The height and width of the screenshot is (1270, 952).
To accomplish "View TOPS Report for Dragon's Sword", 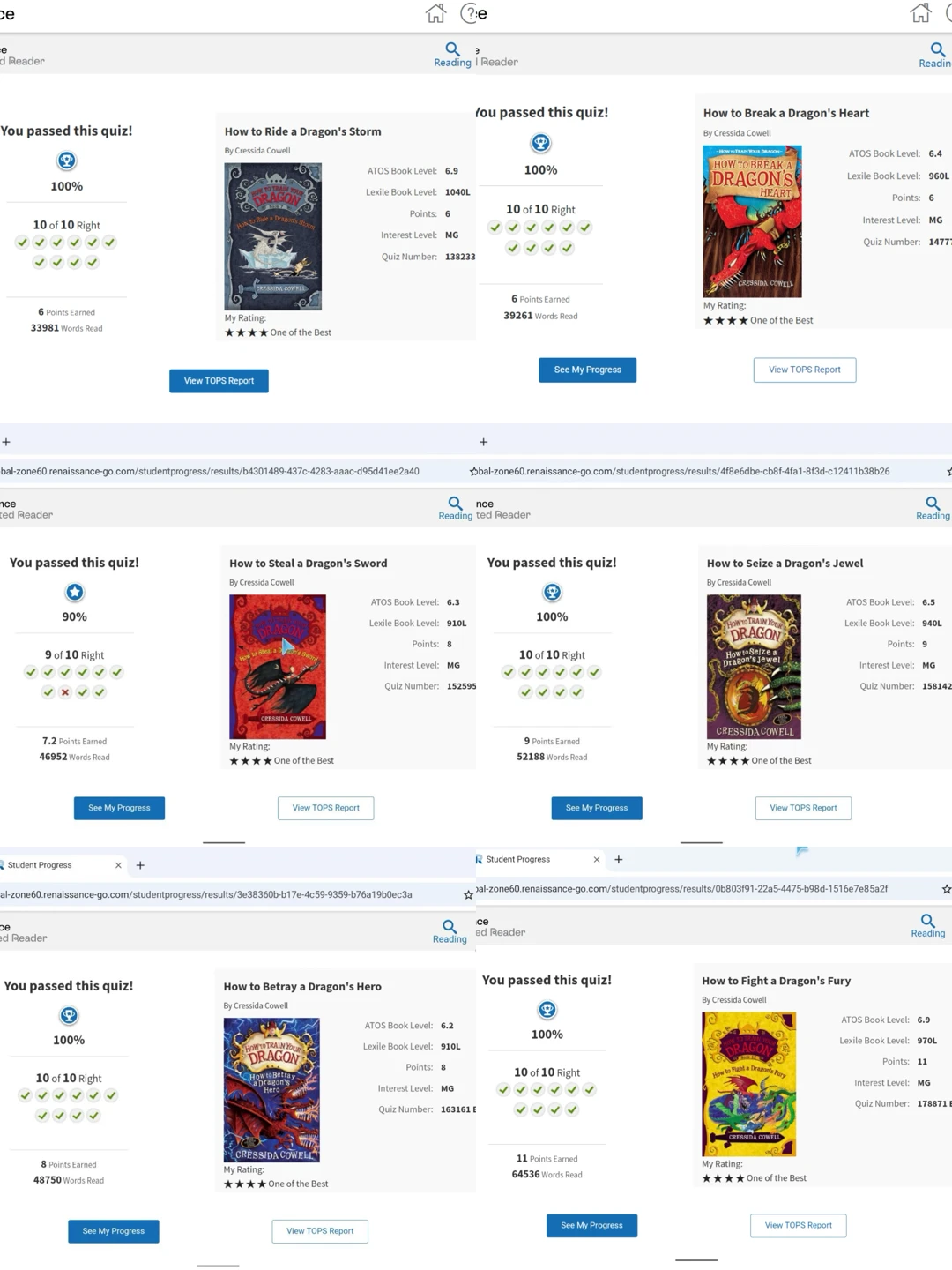I will [326, 808].
